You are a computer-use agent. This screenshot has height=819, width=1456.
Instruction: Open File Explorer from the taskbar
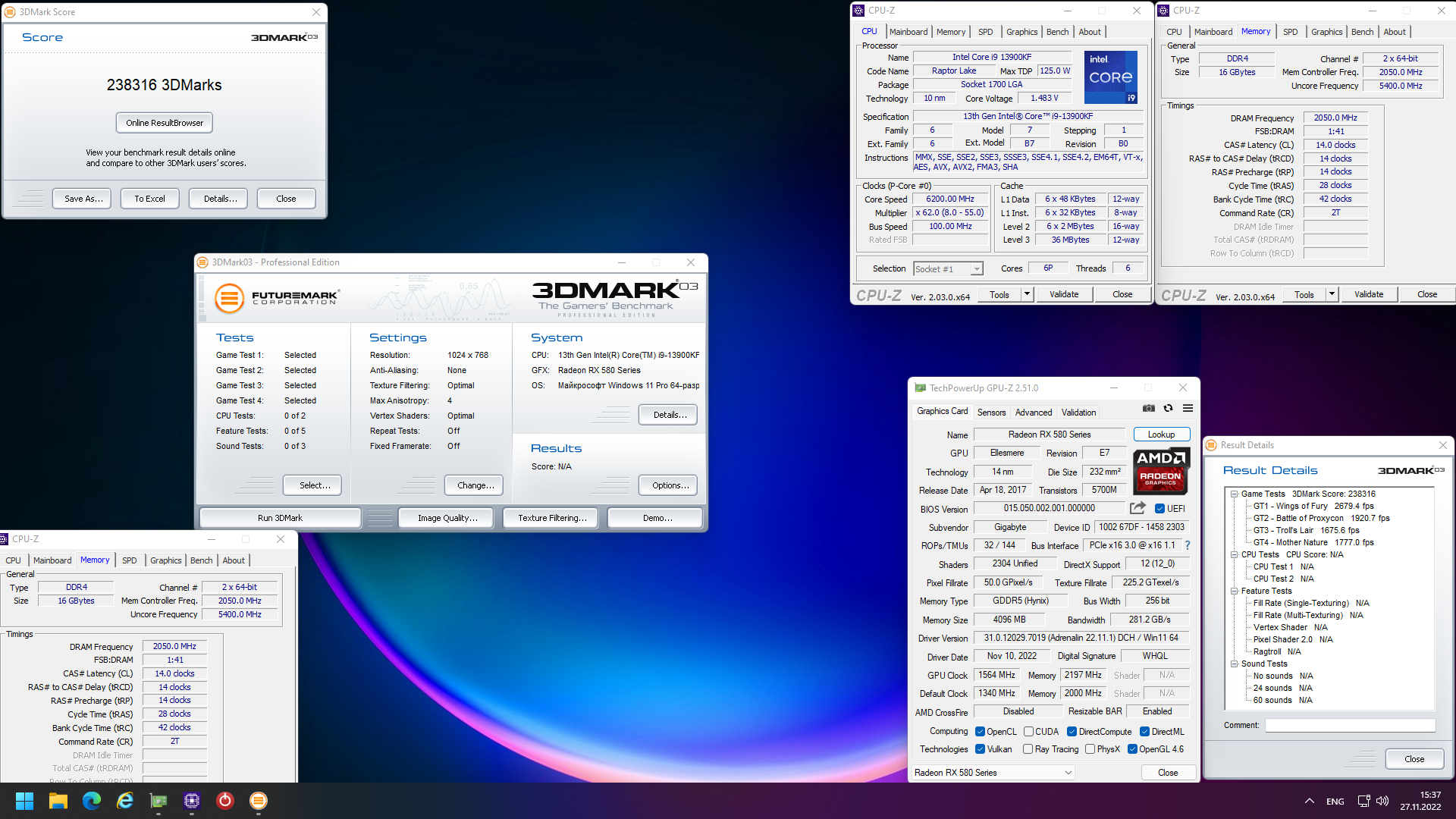coord(58,801)
